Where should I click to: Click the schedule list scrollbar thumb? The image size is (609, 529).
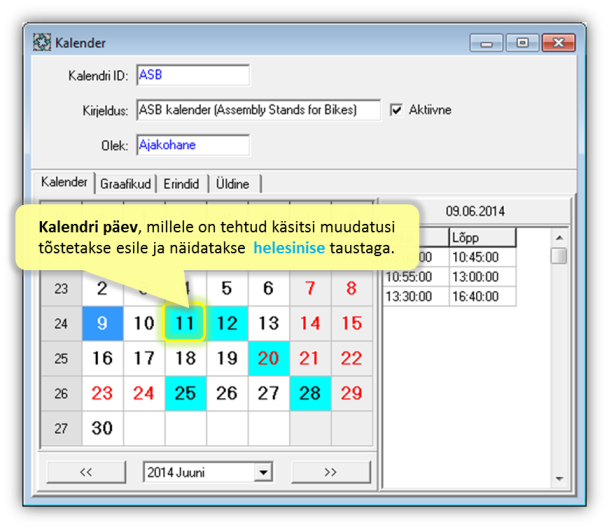[559, 256]
